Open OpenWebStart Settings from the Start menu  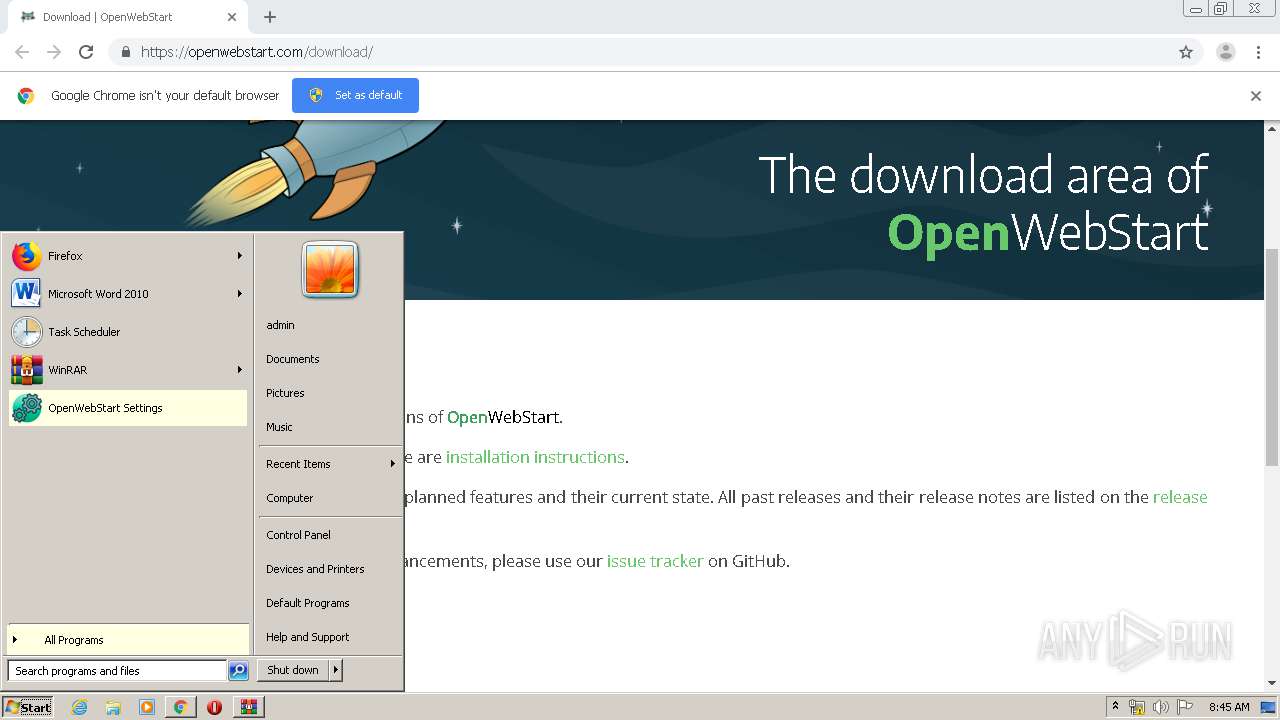tap(127, 408)
